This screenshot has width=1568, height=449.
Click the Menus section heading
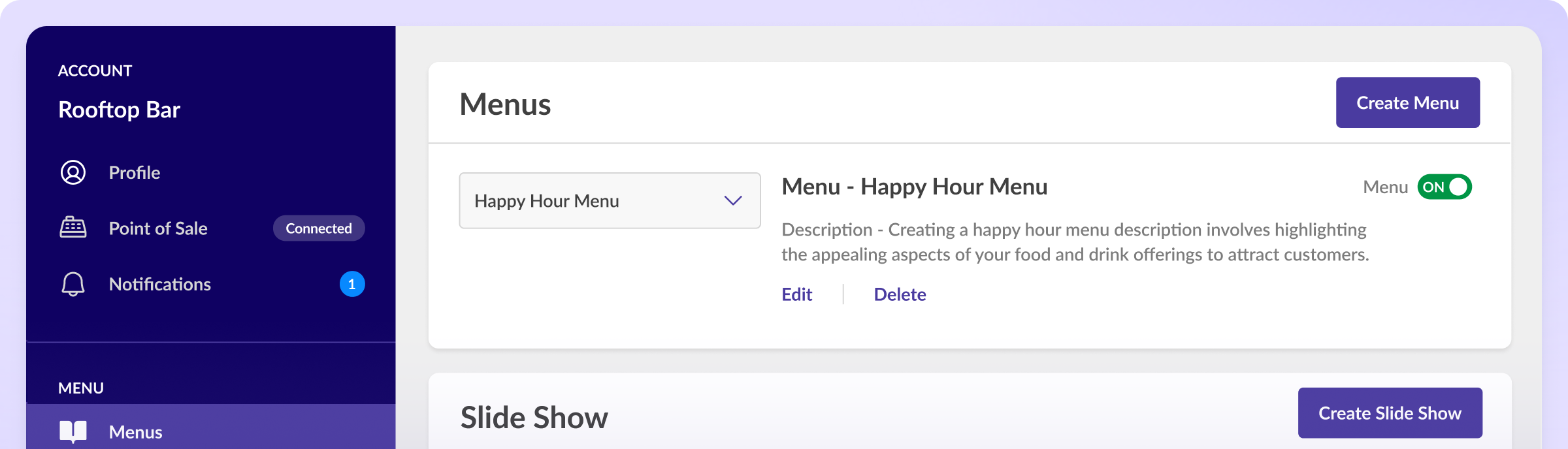506,104
